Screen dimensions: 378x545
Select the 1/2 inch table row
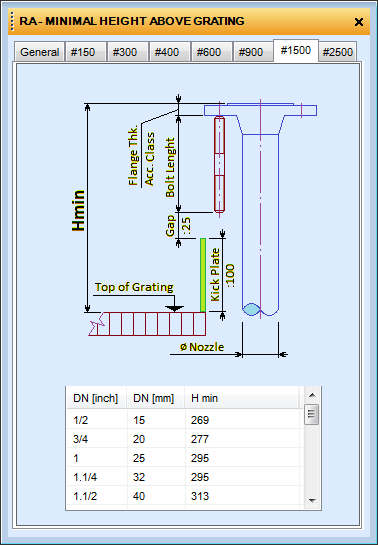pyautogui.click(x=185, y=420)
